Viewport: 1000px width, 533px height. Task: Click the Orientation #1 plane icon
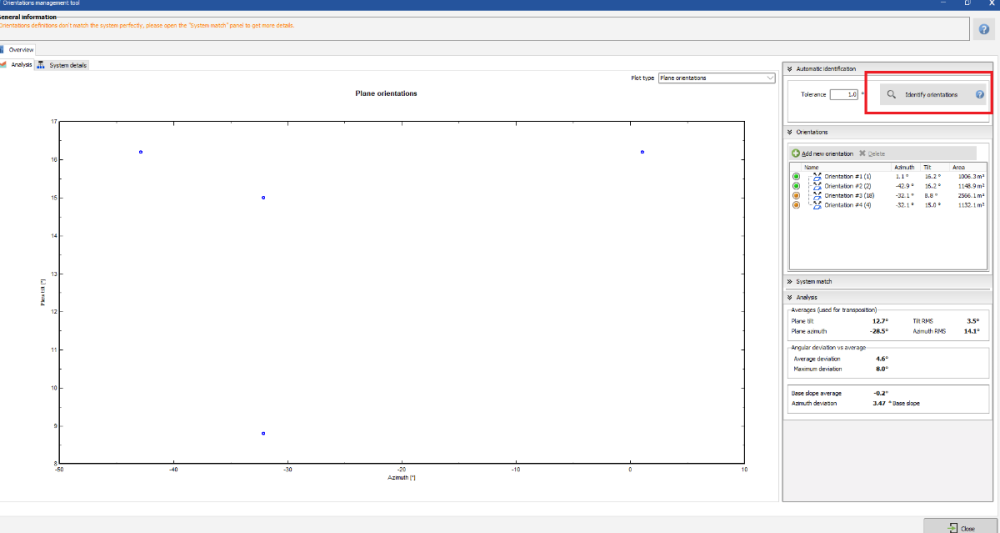pos(817,176)
